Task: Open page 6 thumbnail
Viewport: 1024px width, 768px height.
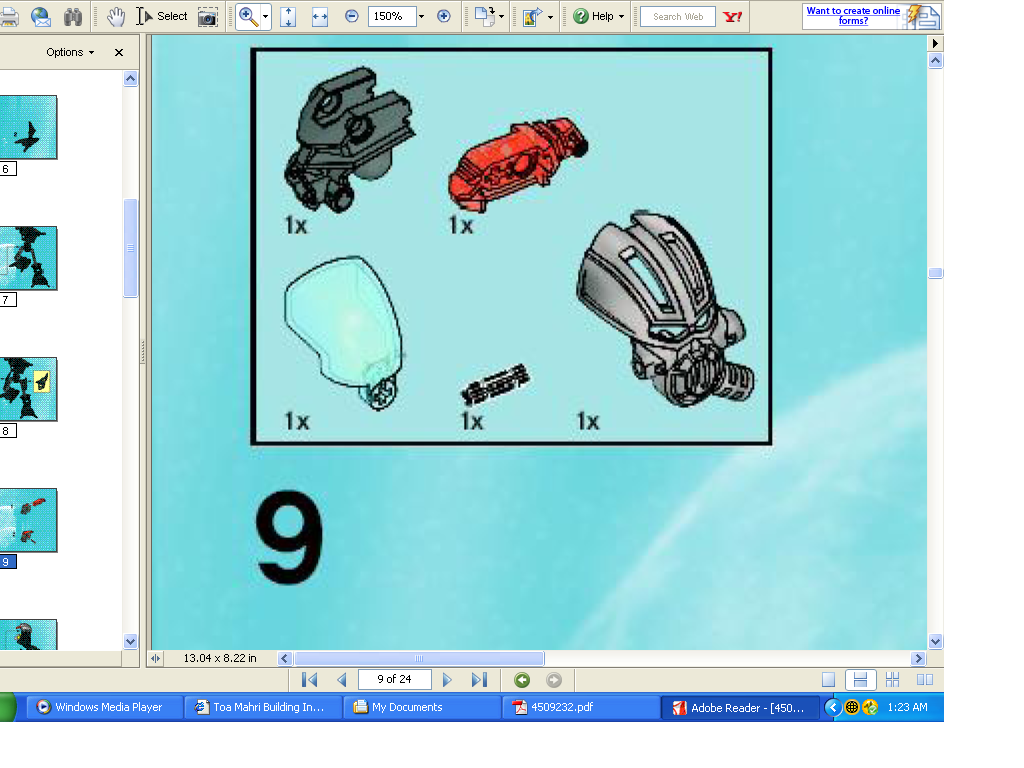Action: 27,127
